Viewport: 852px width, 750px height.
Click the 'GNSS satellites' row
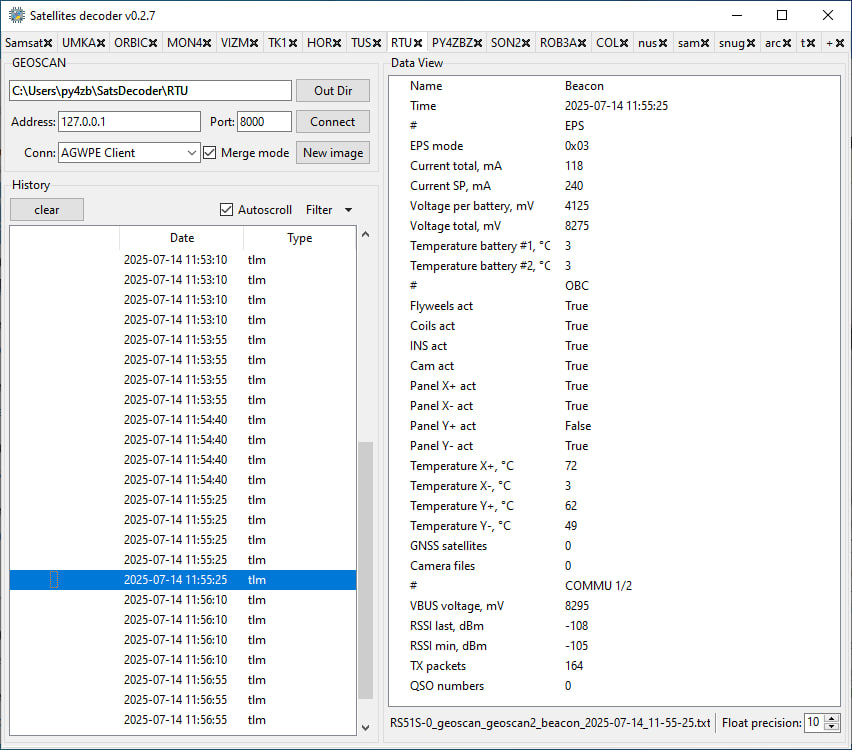pyautogui.click(x=614, y=546)
